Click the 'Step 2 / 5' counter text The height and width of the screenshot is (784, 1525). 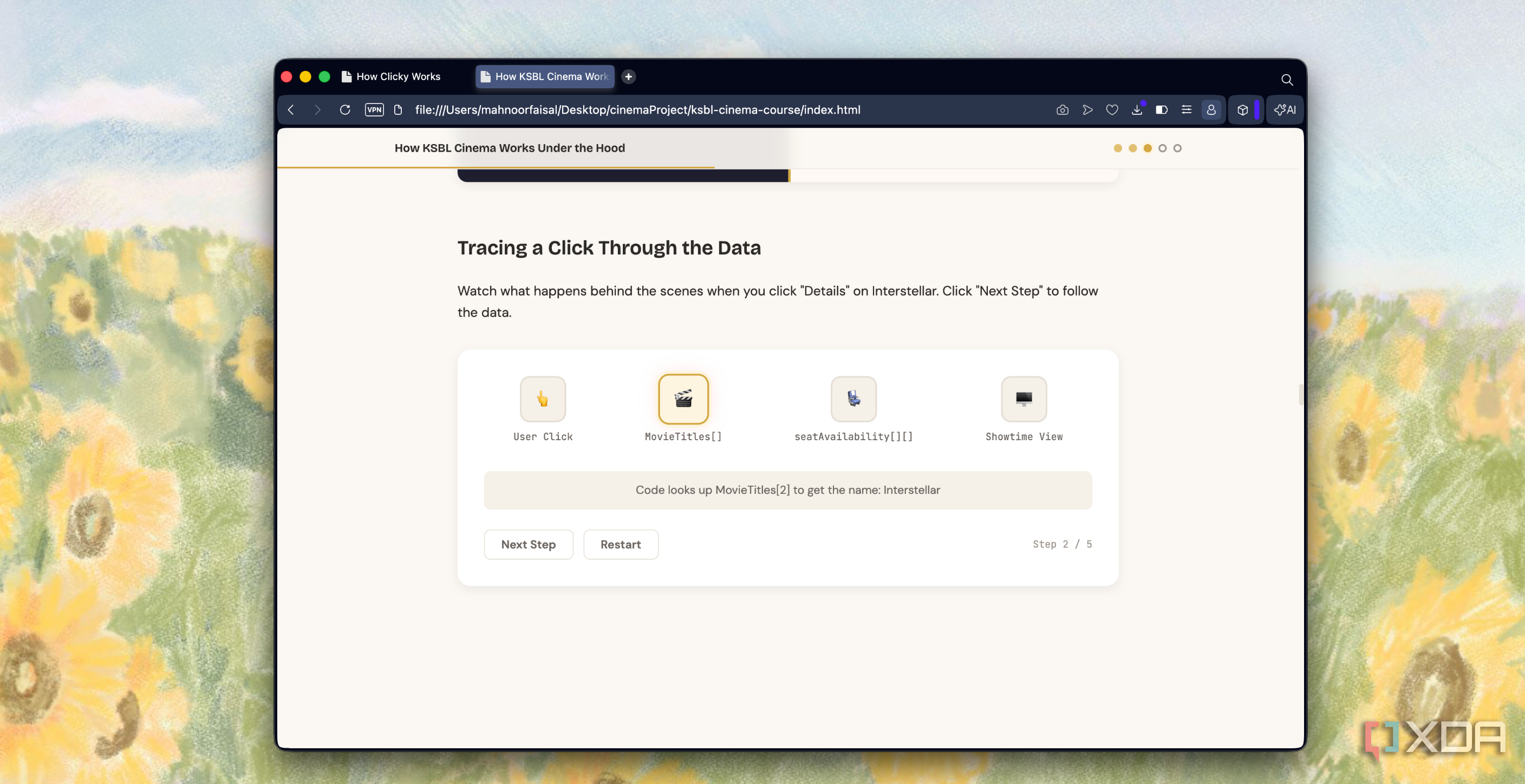1062,544
